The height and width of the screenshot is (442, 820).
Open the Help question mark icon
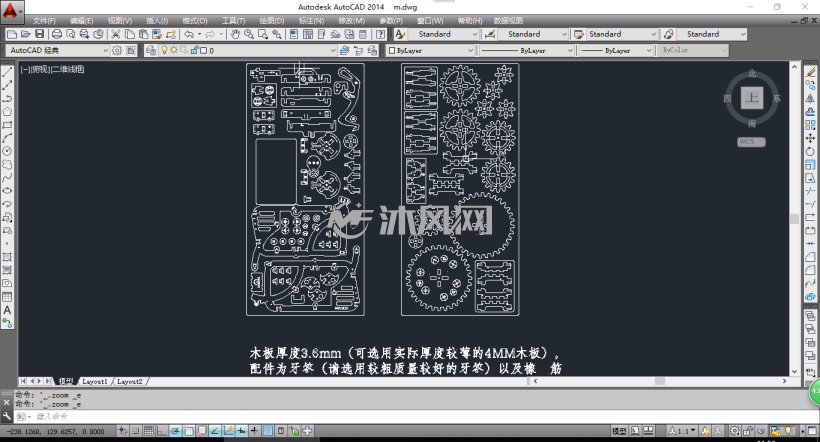381,34
